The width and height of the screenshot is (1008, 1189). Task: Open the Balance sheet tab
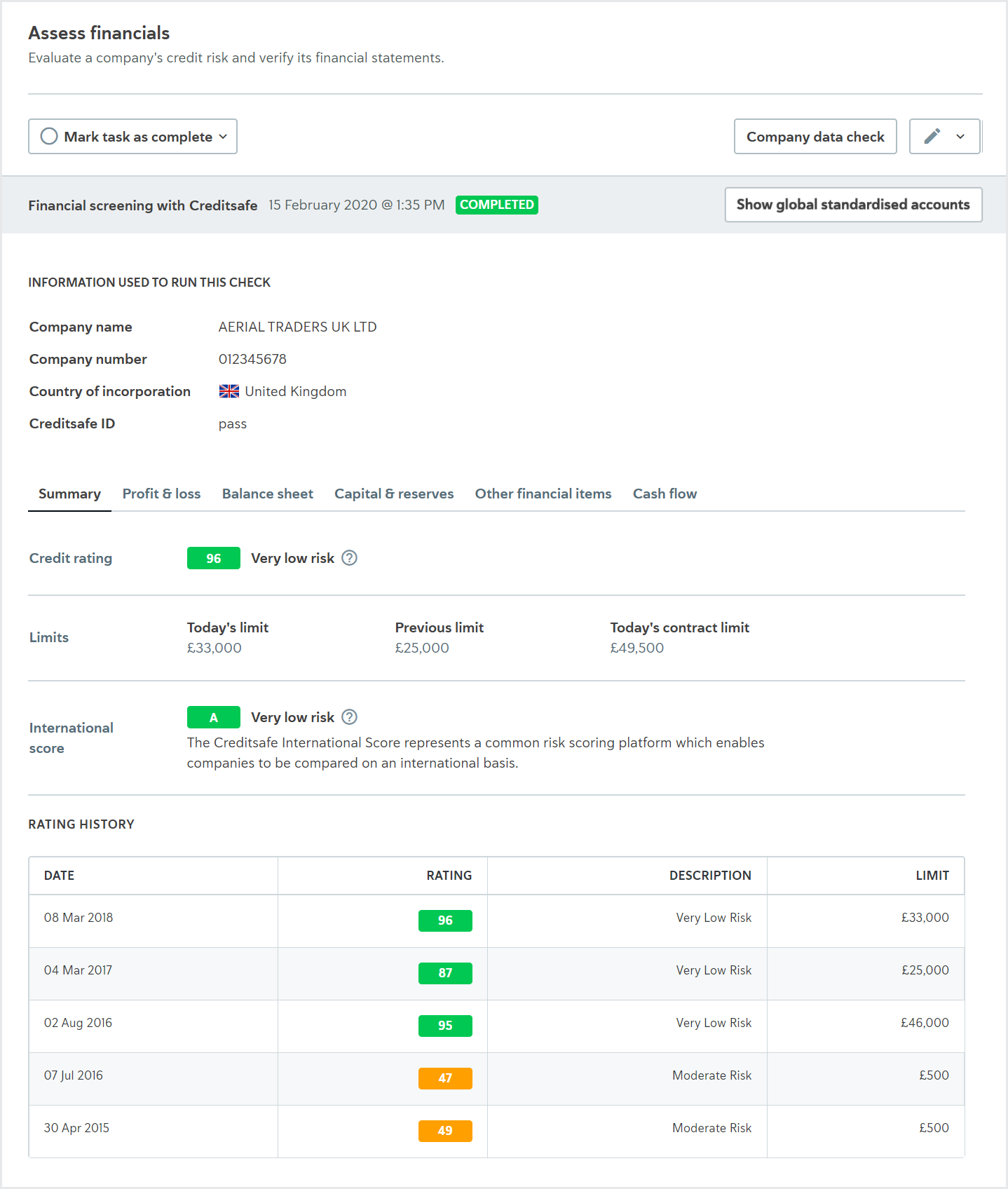[267, 494]
